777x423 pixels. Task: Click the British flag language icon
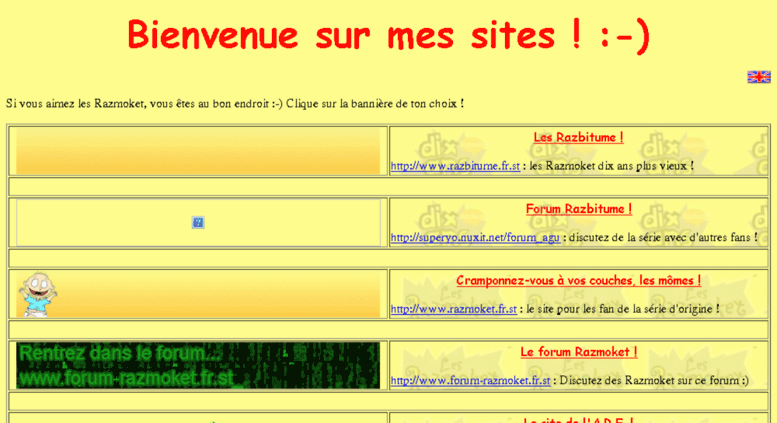point(759,77)
